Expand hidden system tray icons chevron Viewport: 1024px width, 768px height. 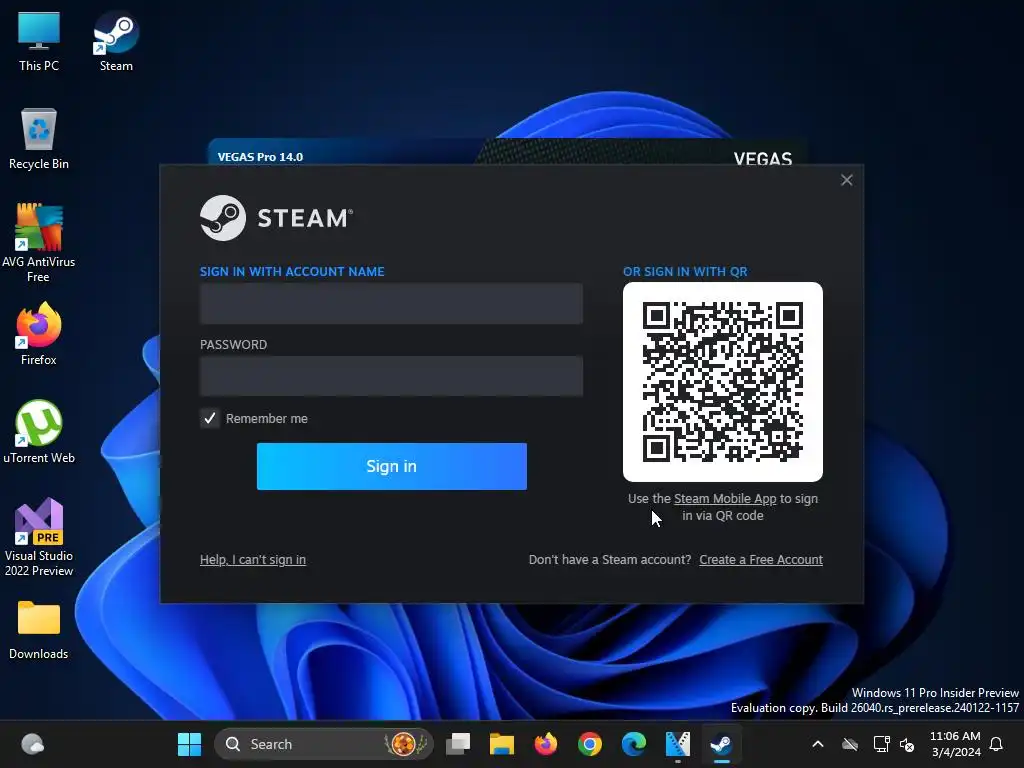coord(818,744)
